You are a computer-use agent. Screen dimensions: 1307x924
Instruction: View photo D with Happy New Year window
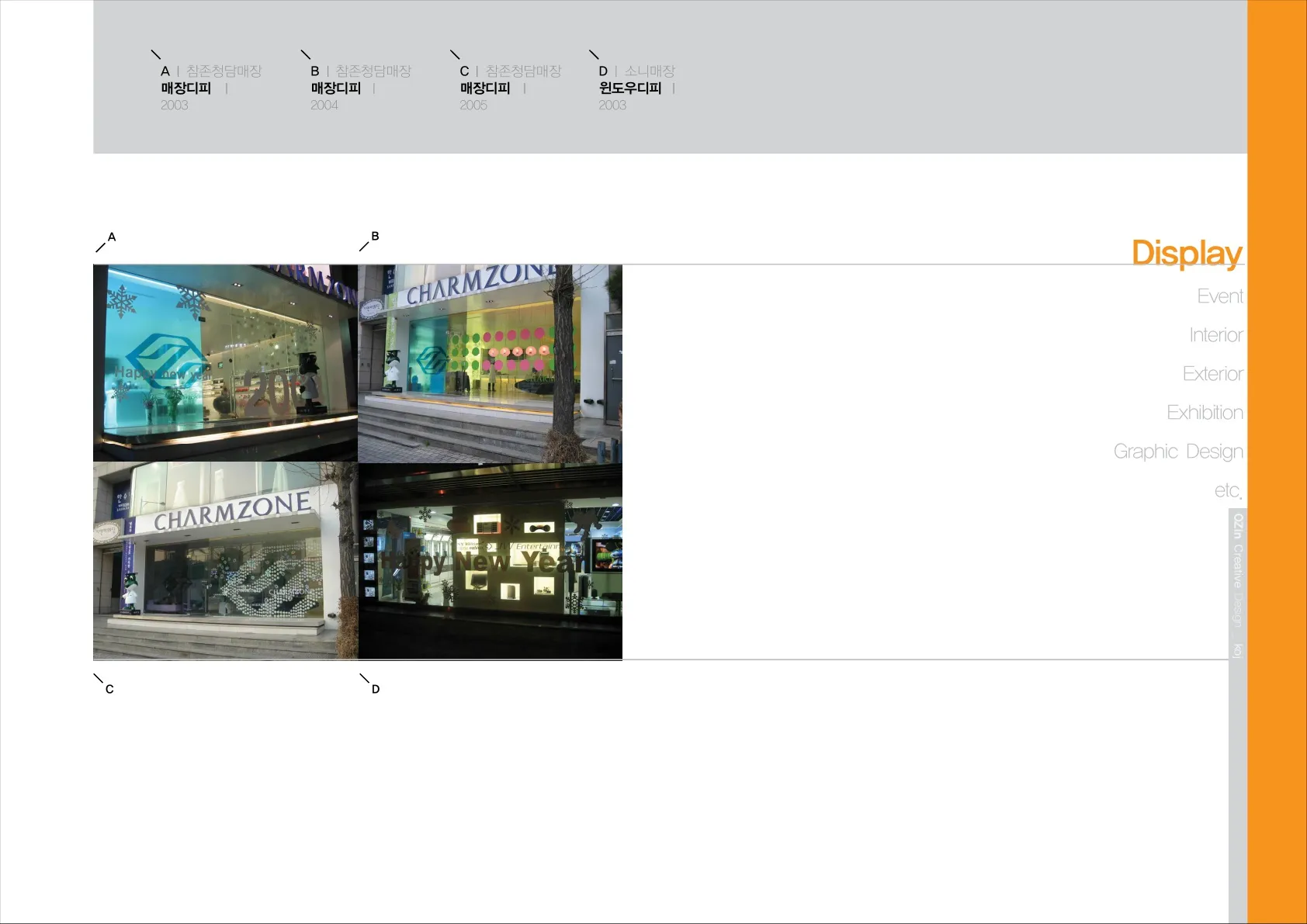click(490, 561)
